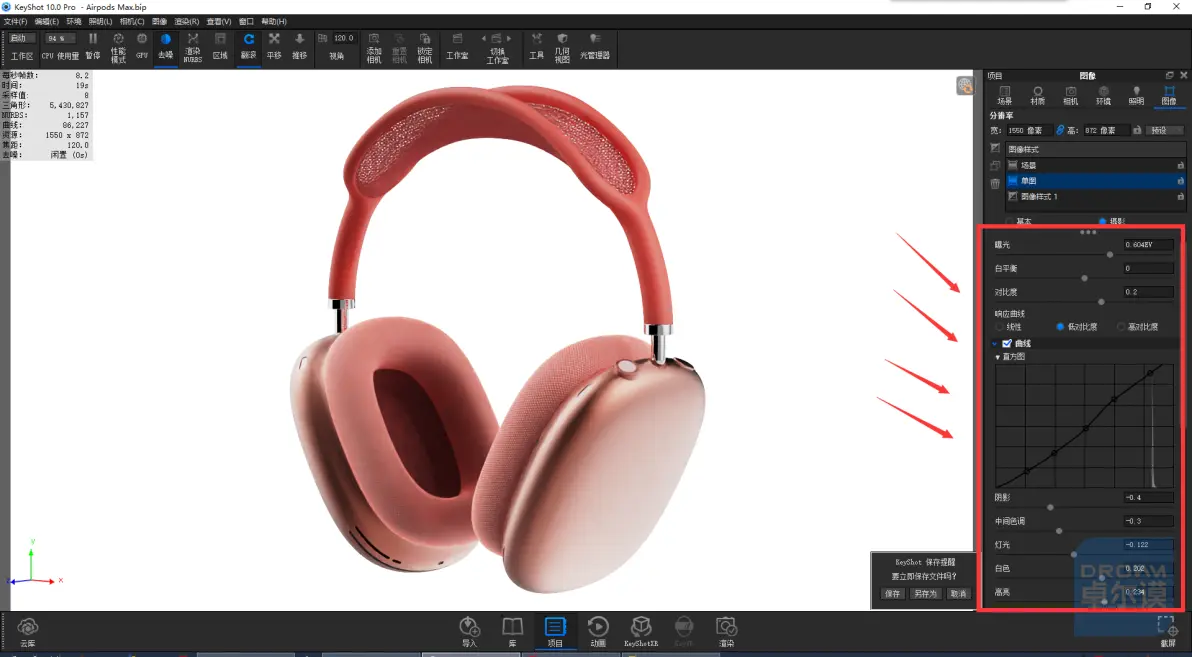Open Geometry View (几何视图)
The image size is (1192, 657).
click(x=562, y=47)
